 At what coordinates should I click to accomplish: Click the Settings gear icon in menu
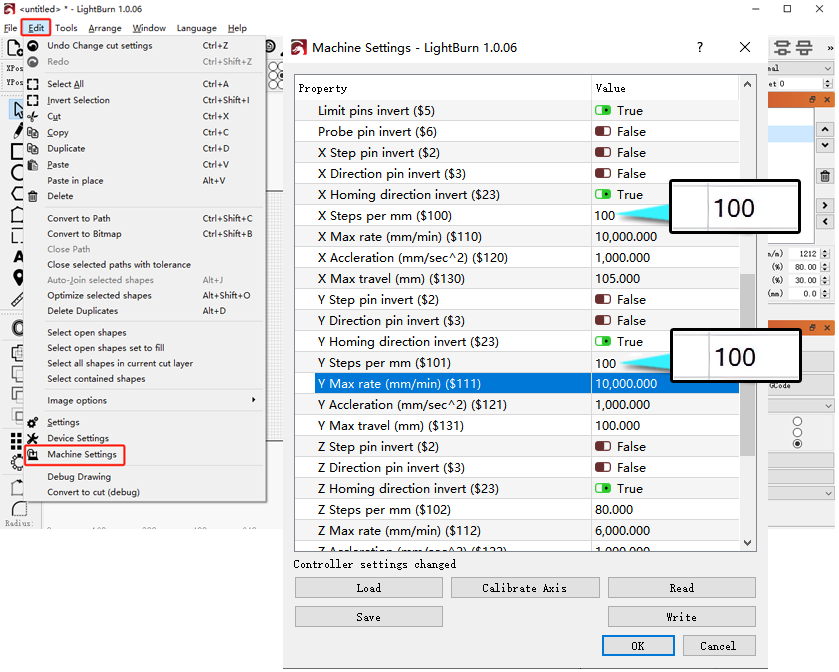pyautogui.click(x=33, y=422)
